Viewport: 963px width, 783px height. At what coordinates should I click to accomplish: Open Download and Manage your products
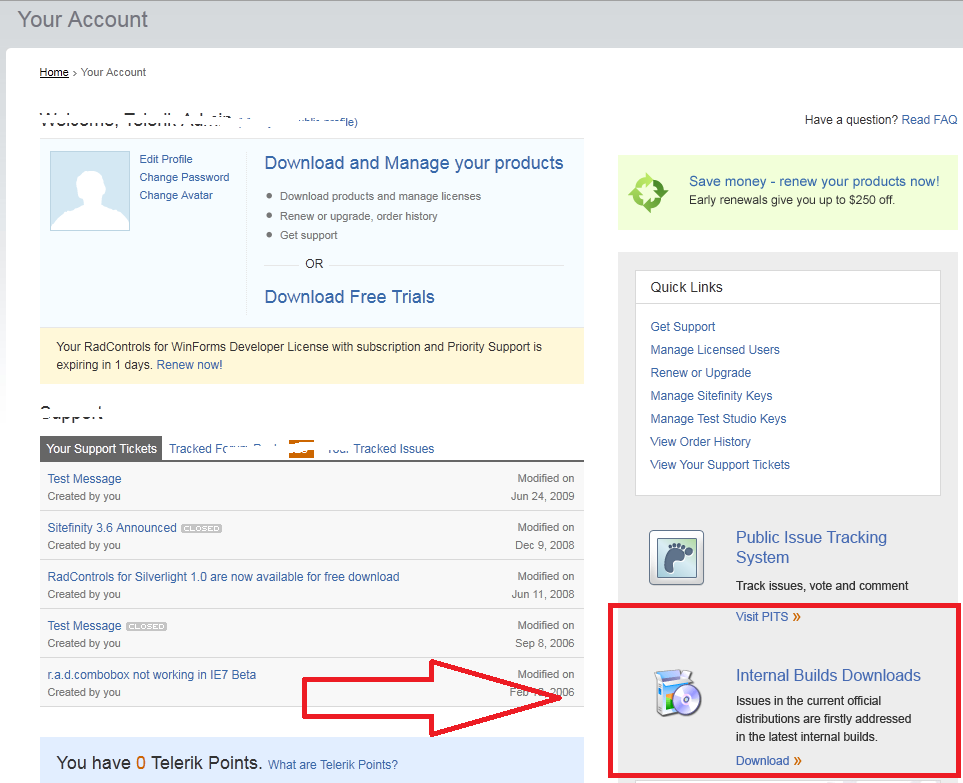click(x=414, y=163)
